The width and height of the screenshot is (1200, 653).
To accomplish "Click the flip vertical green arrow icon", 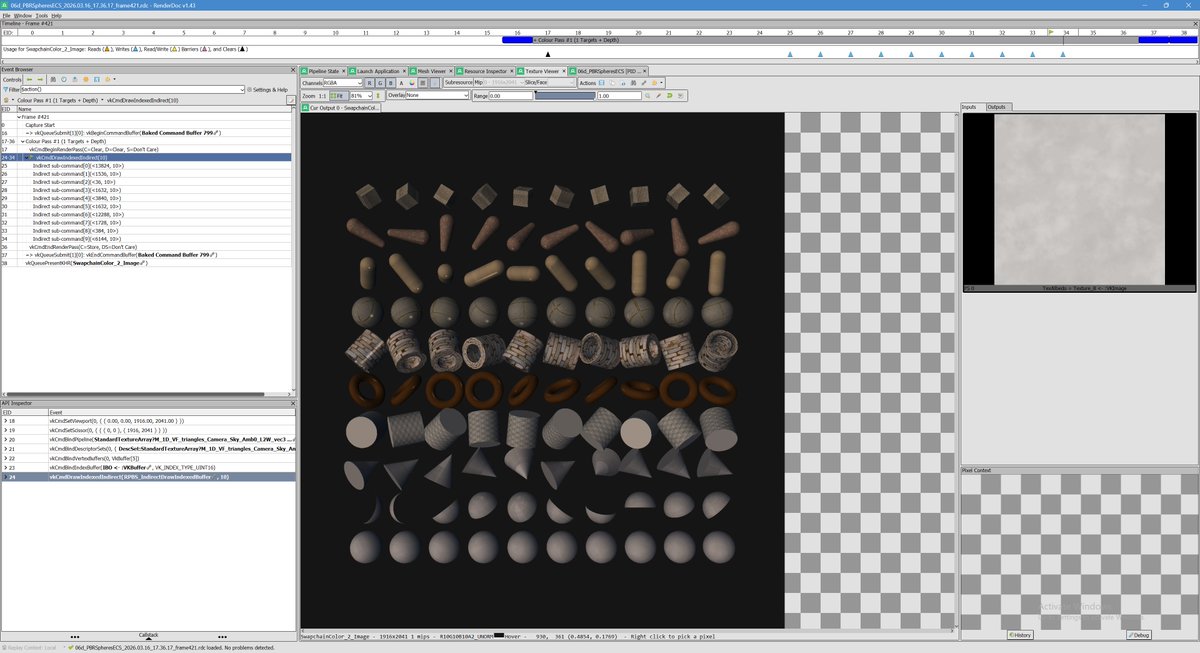I will pyautogui.click(x=378, y=95).
